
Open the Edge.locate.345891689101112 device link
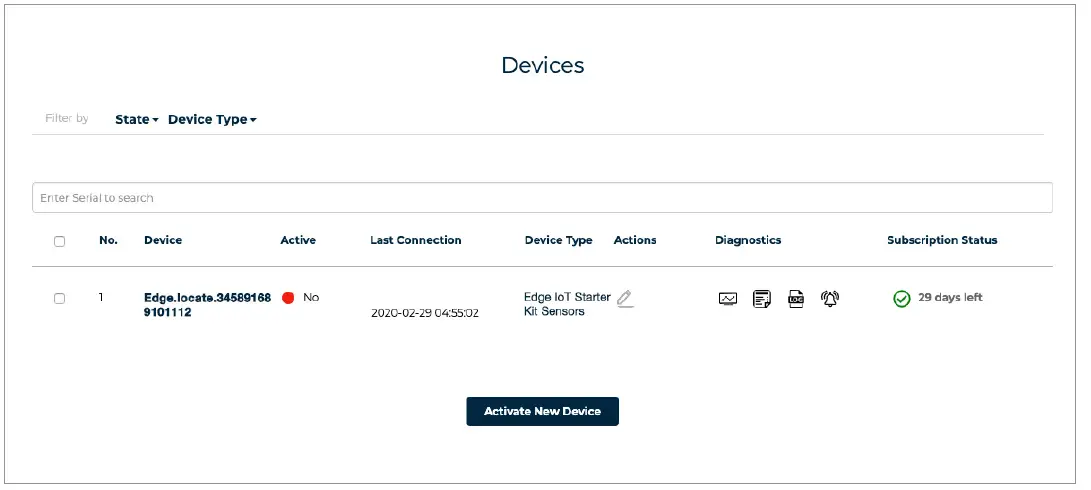click(x=207, y=304)
